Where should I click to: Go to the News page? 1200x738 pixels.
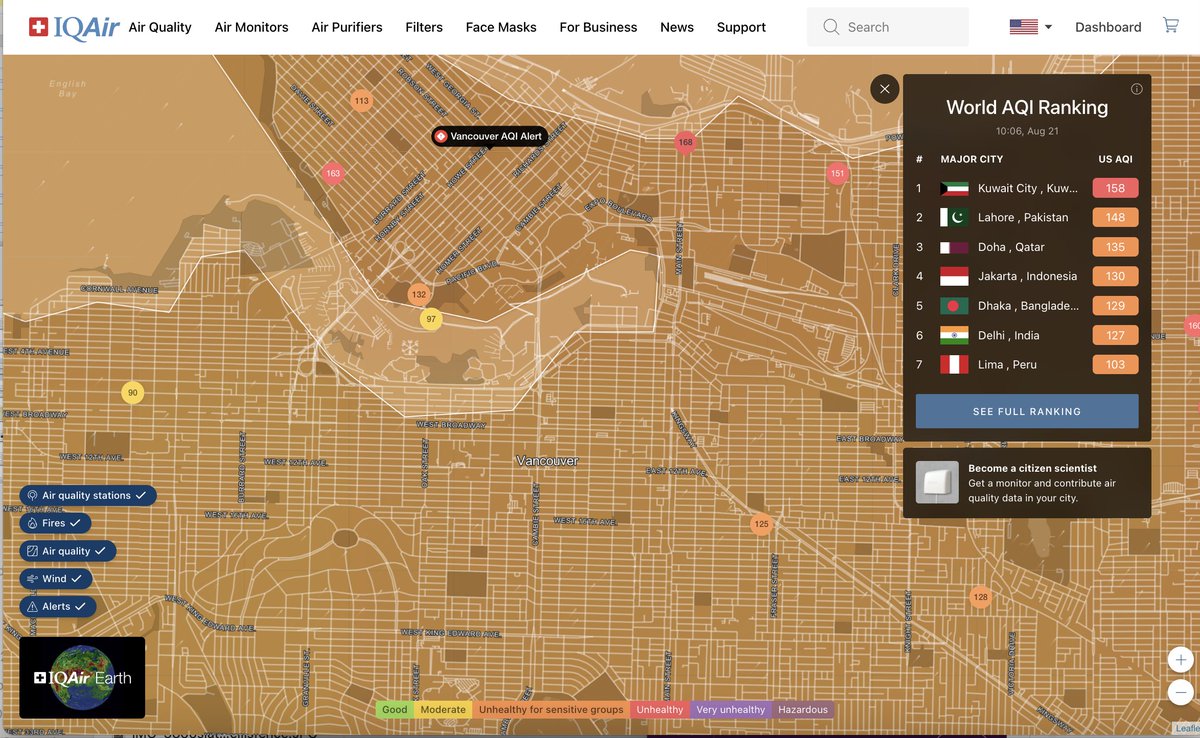[677, 27]
